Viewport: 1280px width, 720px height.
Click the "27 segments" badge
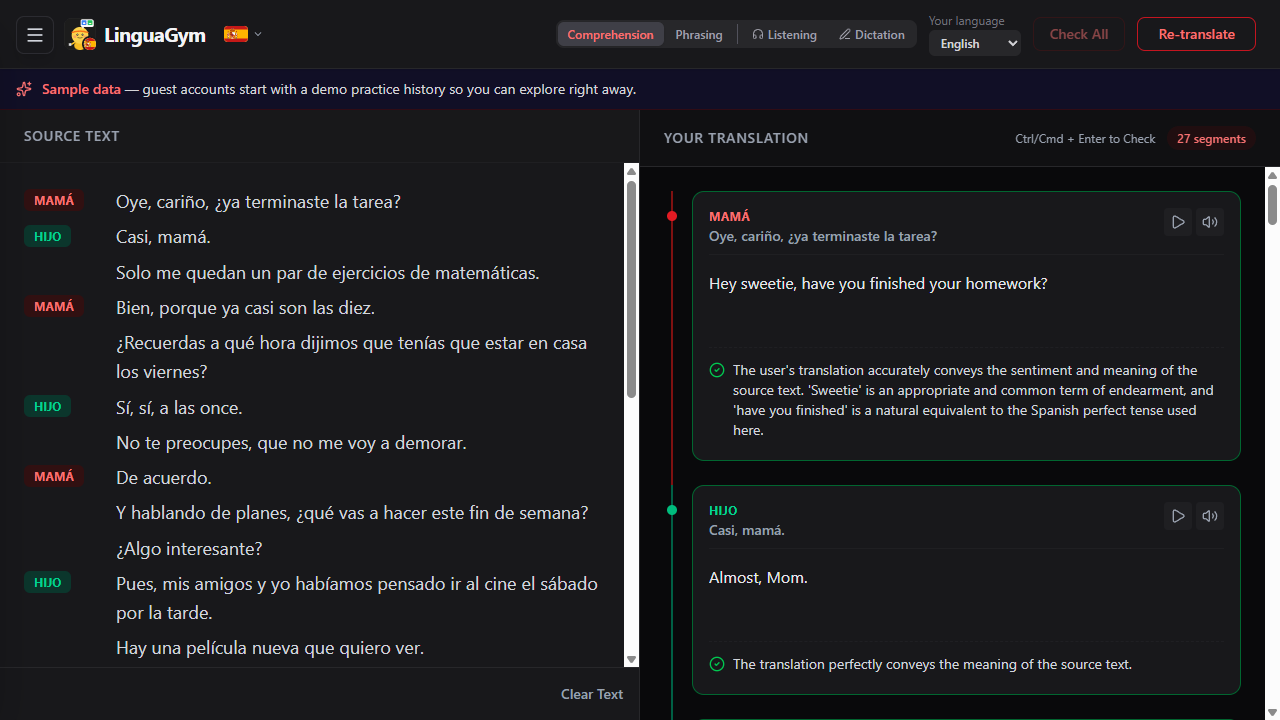click(1211, 139)
